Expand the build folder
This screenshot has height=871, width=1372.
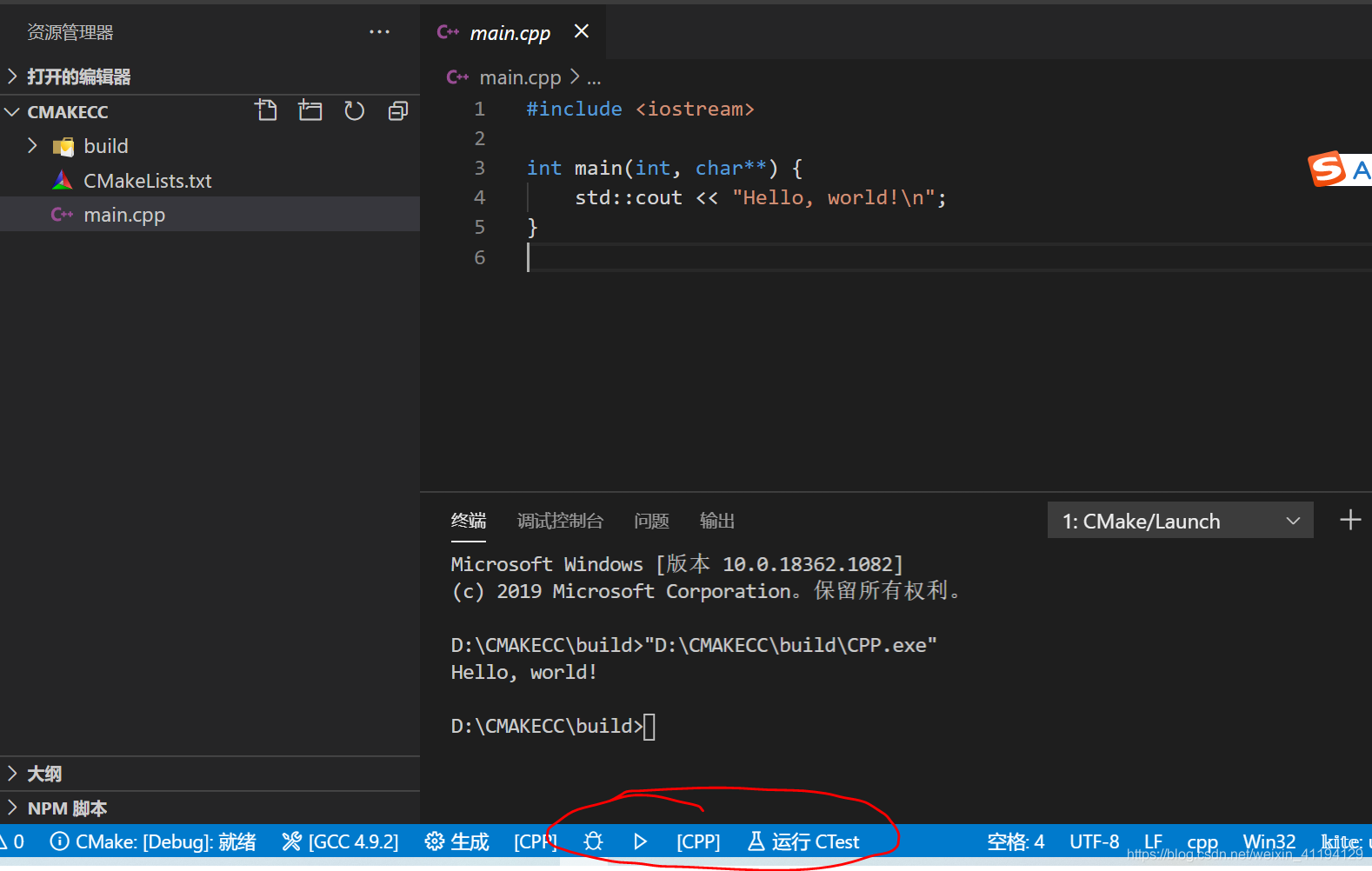pos(33,146)
